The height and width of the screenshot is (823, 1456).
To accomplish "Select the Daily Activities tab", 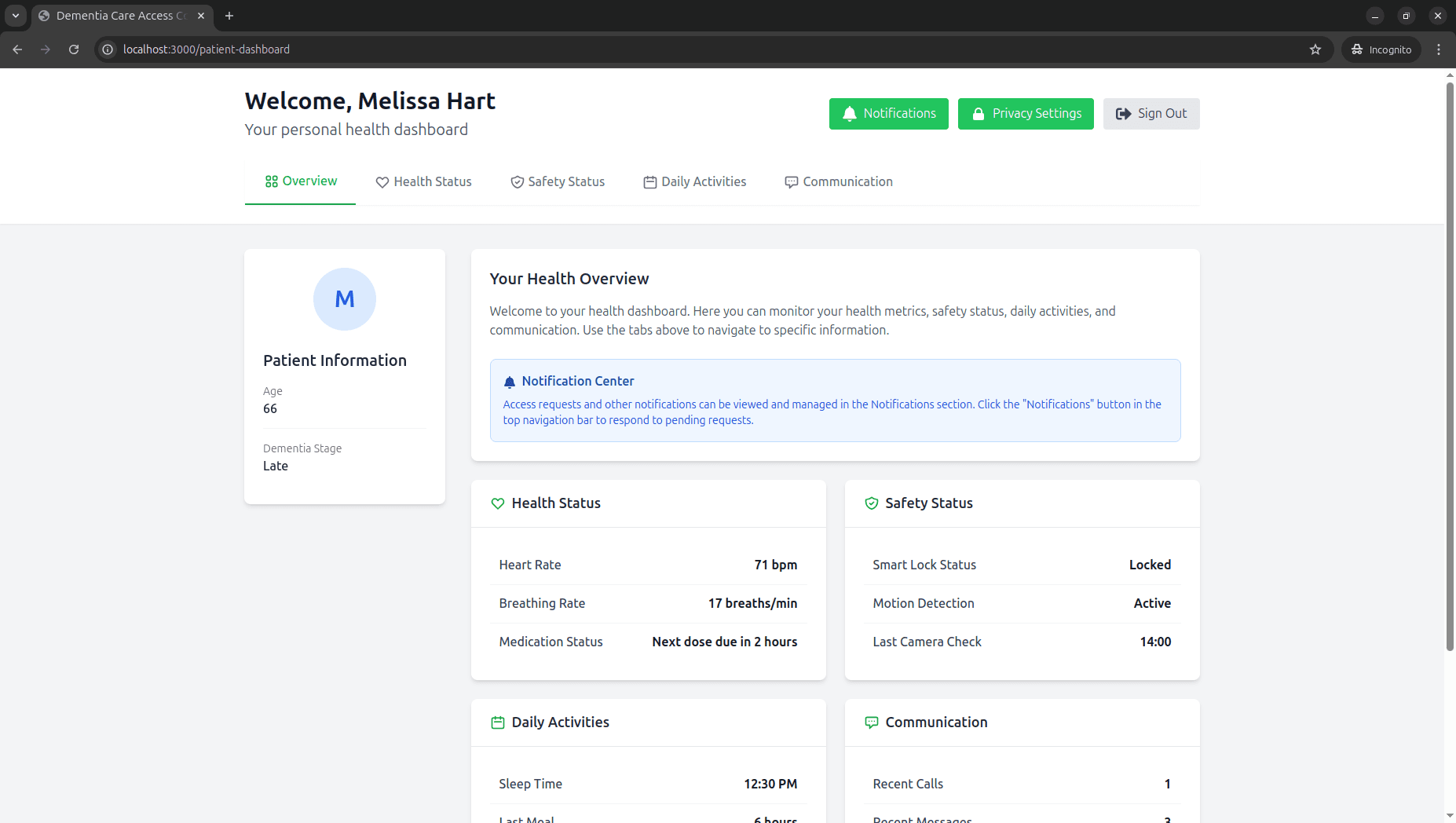I will coord(694,182).
